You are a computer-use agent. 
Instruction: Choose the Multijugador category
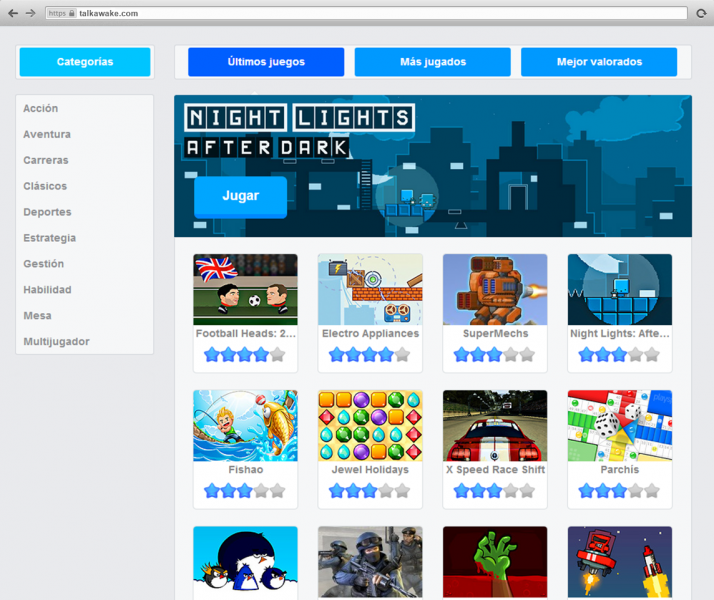(x=56, y=342)
